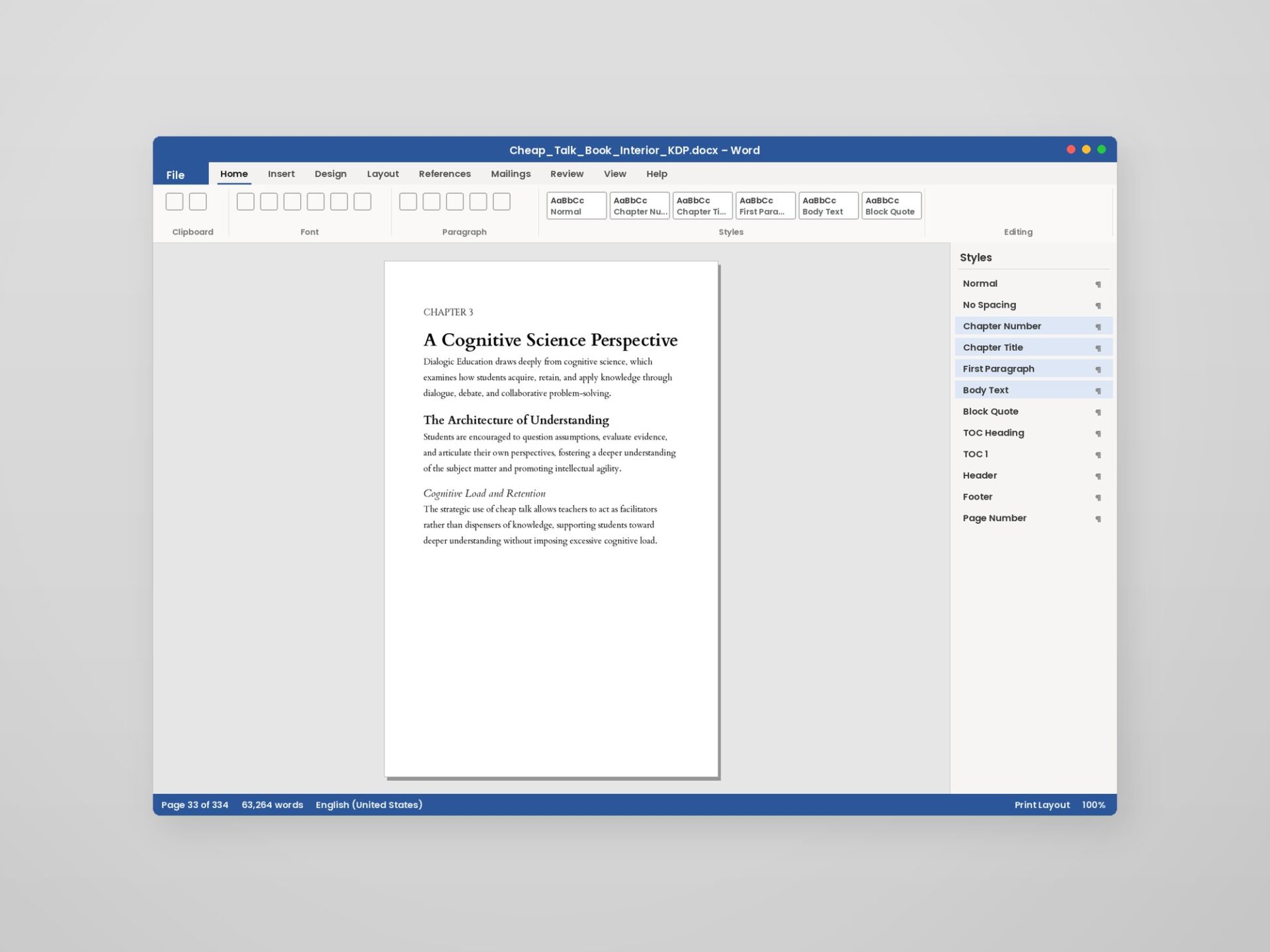The image size is (1270, 952).
Task: Switch to the Design ribbon tab
Action: click(x=331, y=174)
